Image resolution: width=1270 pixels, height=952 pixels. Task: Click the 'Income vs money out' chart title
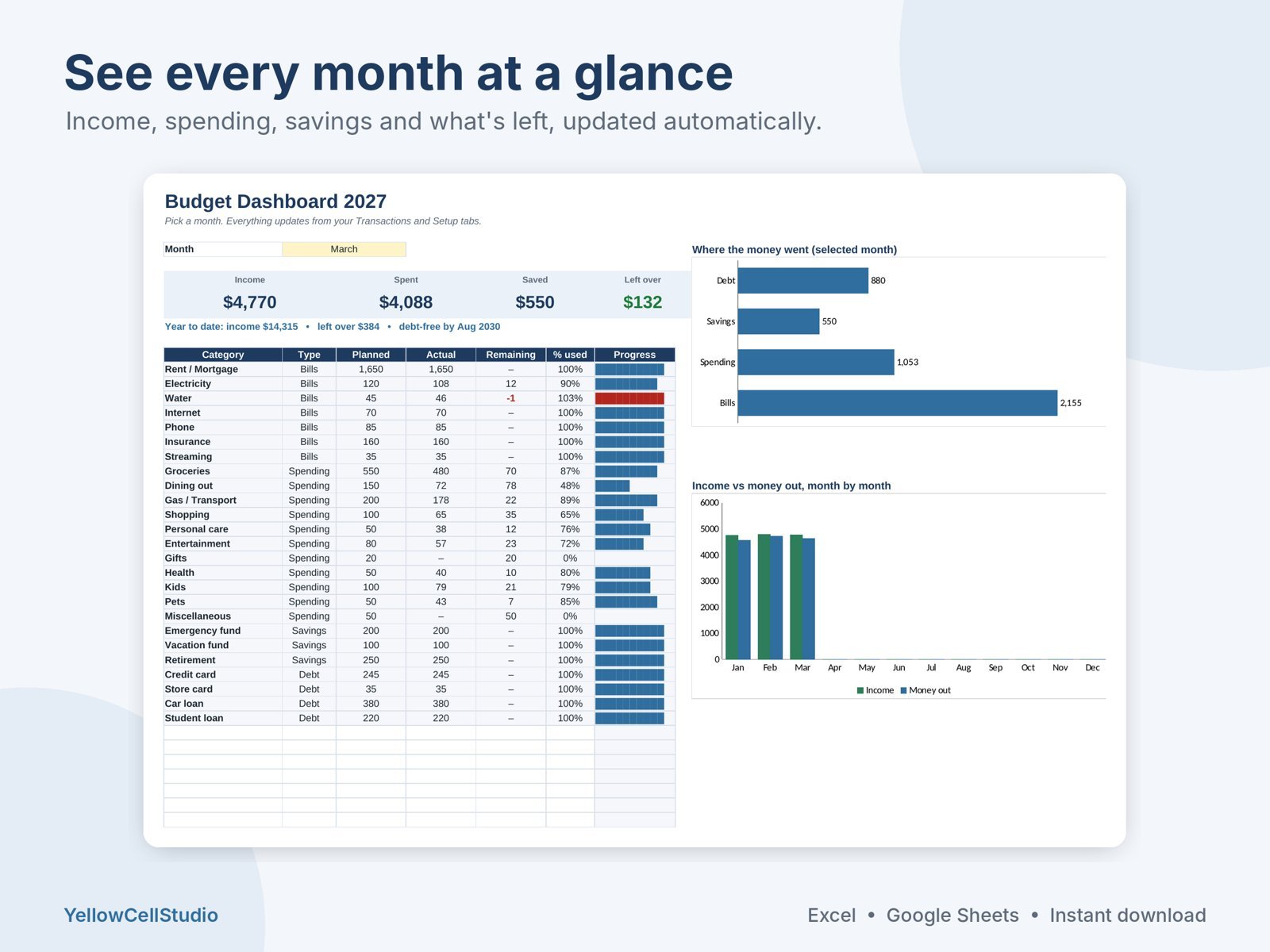tap(791, 486)
